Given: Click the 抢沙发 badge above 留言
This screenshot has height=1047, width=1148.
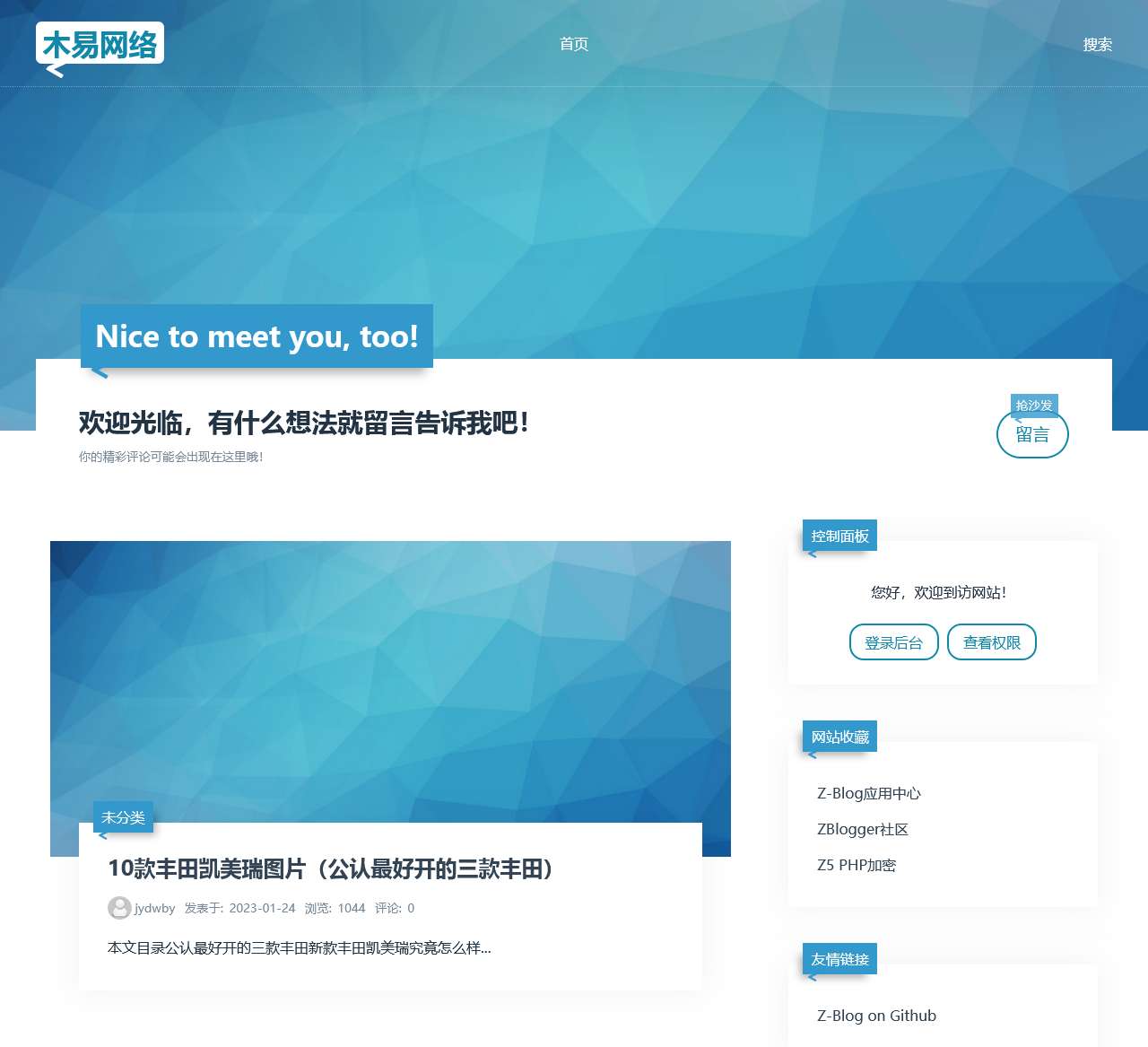Looking at the screenshot, I should [x=1033, y=406].
